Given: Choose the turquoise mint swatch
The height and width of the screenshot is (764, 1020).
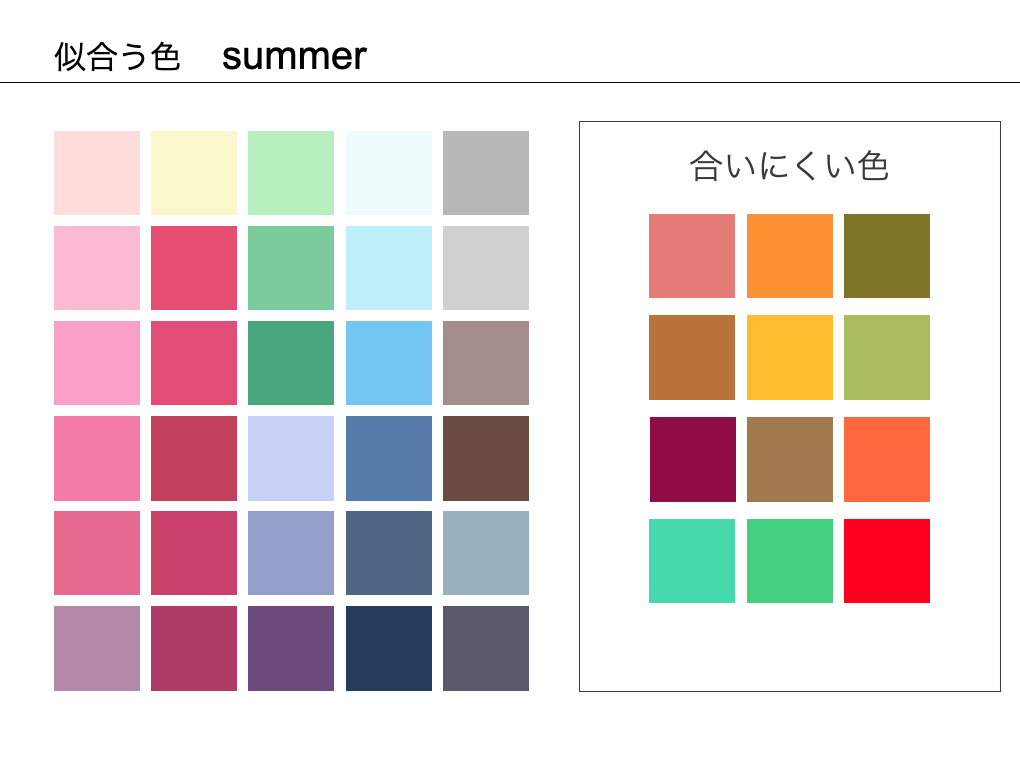Looking at the screenshot, I should click(x=692, y=561).
